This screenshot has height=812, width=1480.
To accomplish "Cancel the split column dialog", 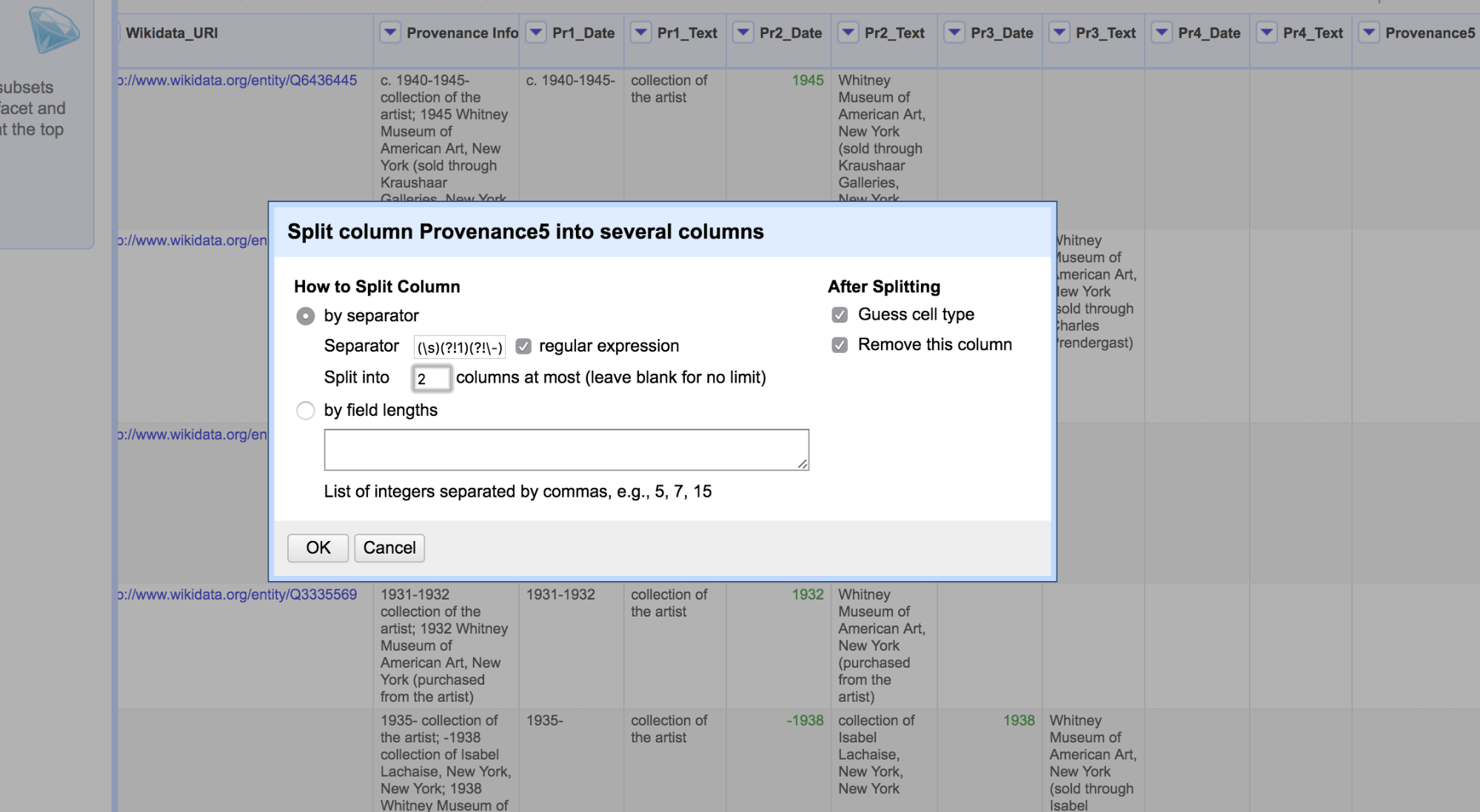I will point(389,548).
